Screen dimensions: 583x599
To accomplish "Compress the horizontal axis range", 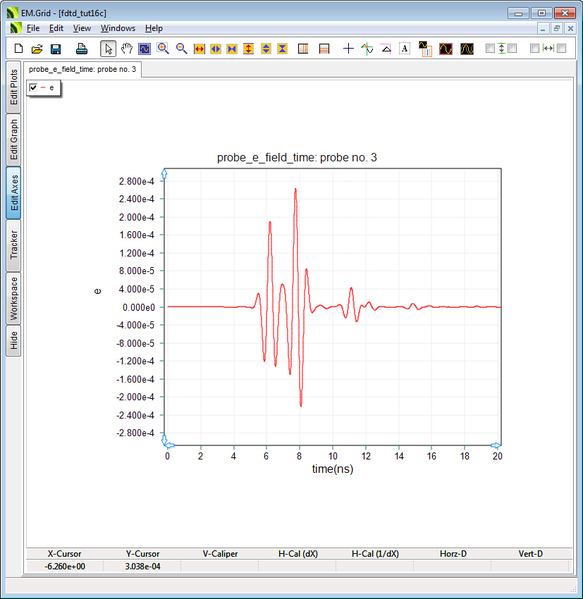I will pos(232,49).
